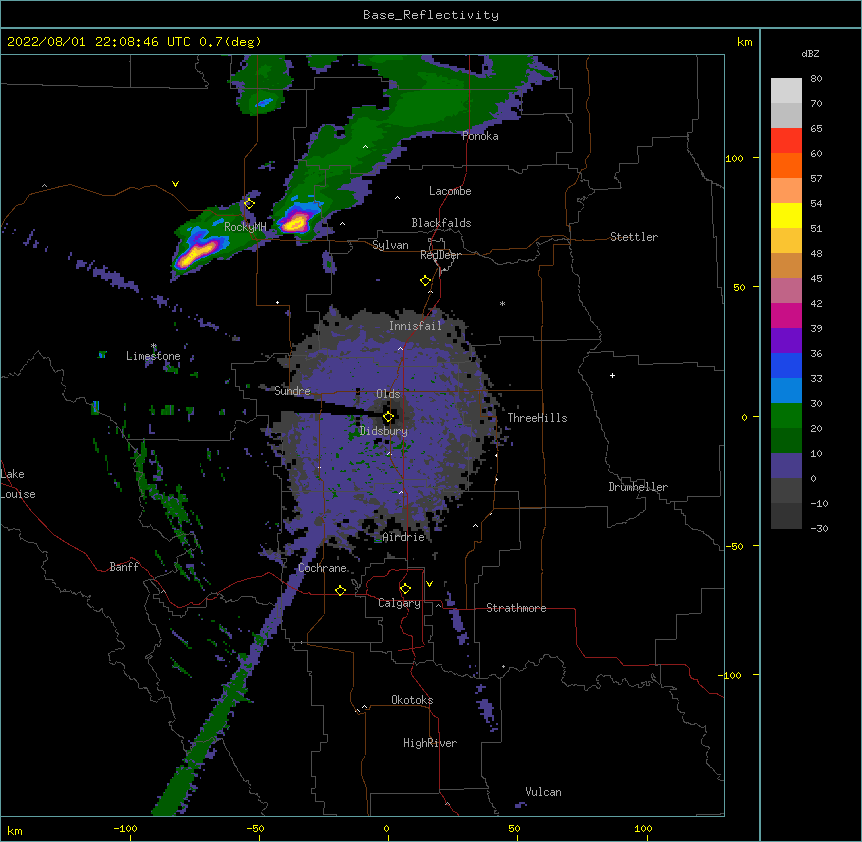862x842 pixels.
Task: Click the -30 value on dBZ legend
Action: (x=819, y=528)
